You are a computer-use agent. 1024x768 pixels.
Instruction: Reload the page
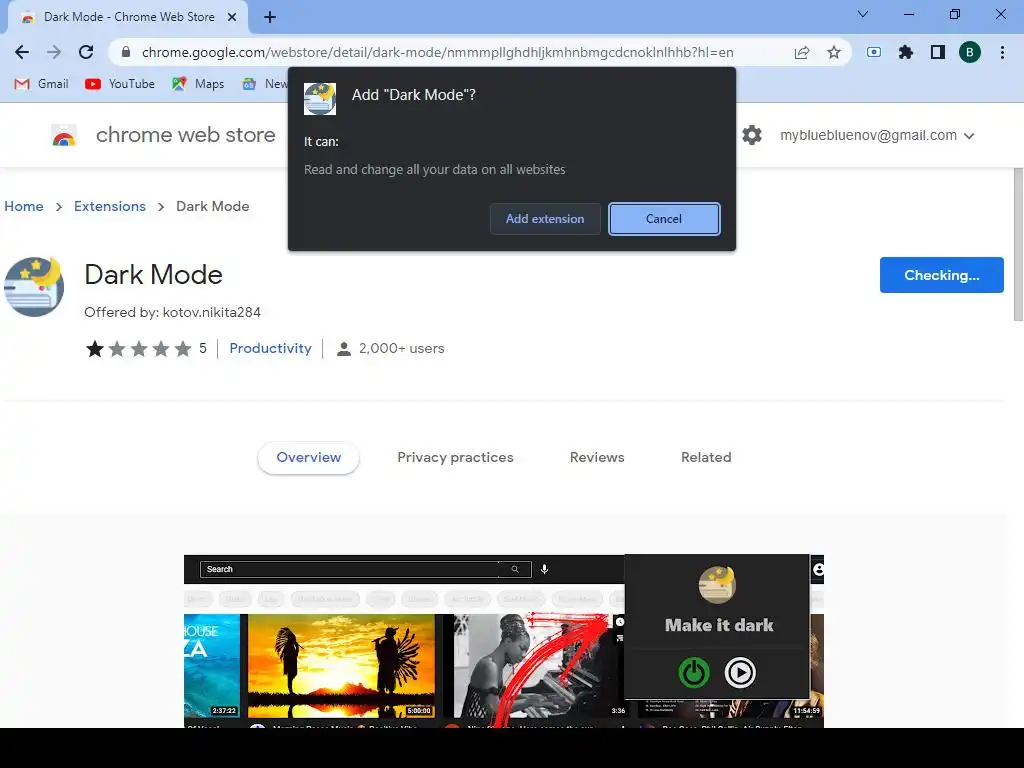(86, 52)
